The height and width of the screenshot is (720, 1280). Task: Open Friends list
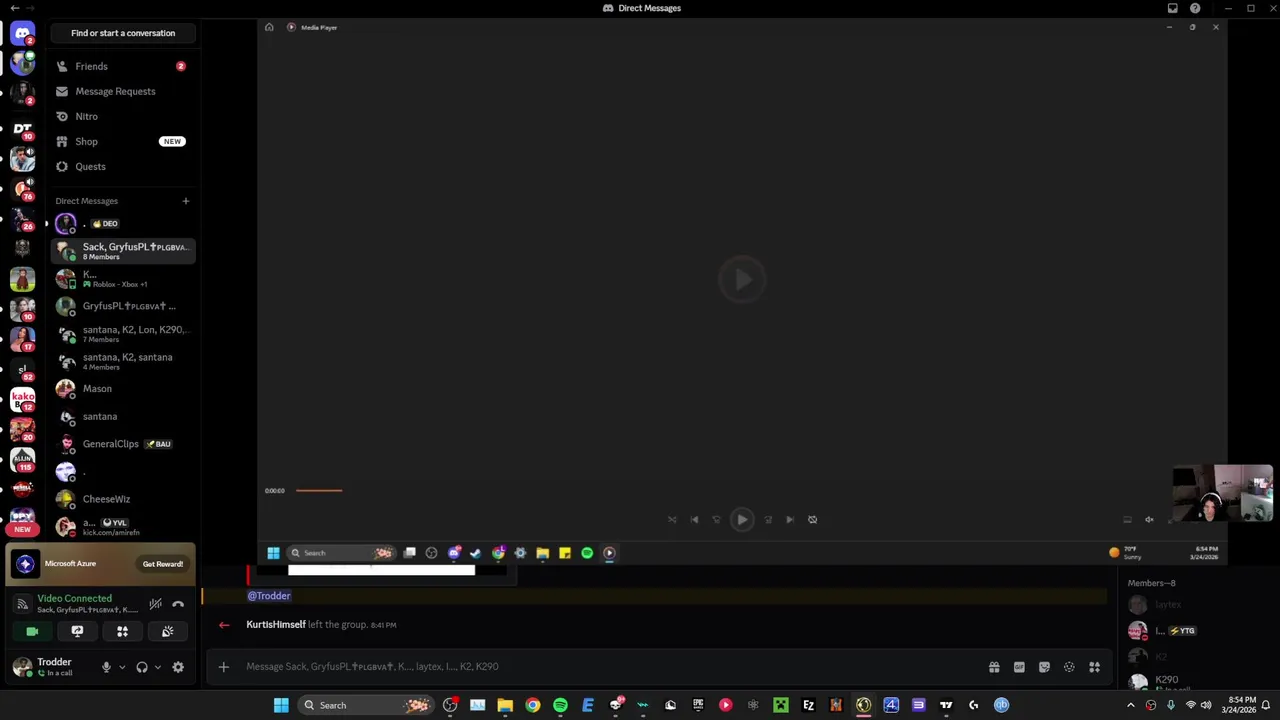(122, 66)
